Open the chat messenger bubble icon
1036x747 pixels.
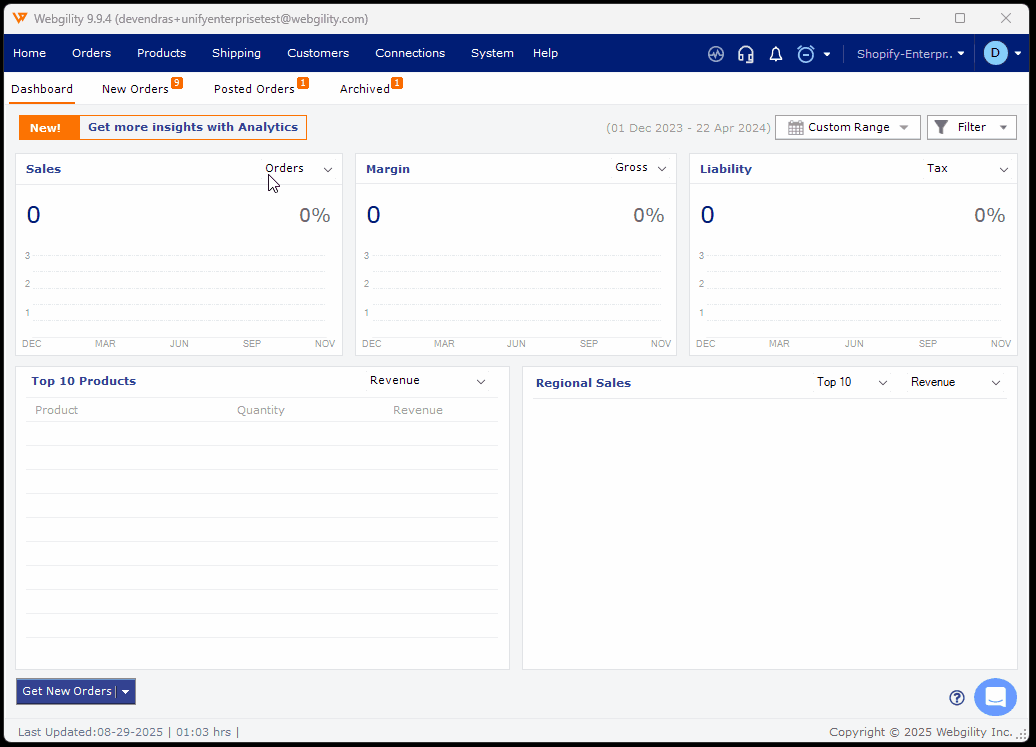995,697
